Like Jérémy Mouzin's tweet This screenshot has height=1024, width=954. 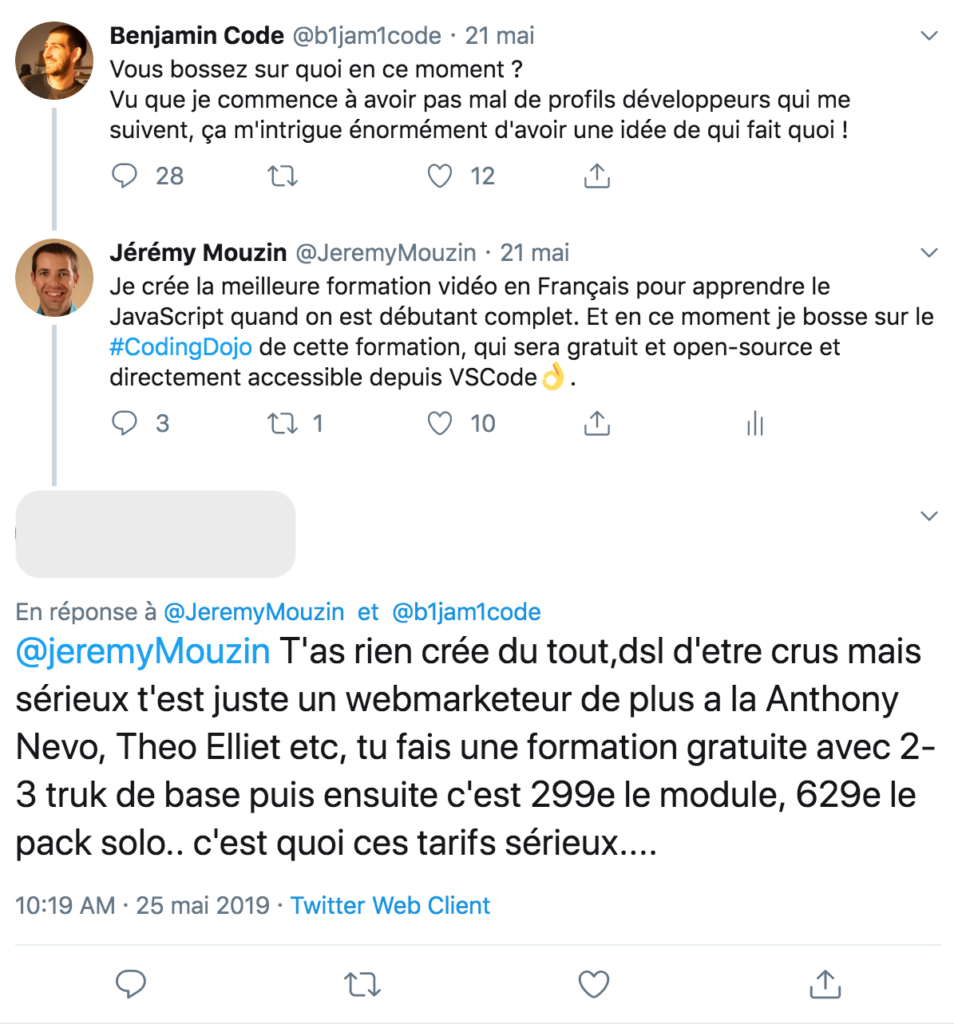pyautogui.click(x=440, y=424)
